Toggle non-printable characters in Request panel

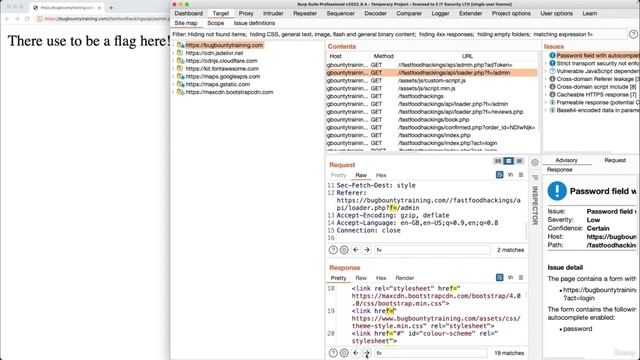point(510,175)
